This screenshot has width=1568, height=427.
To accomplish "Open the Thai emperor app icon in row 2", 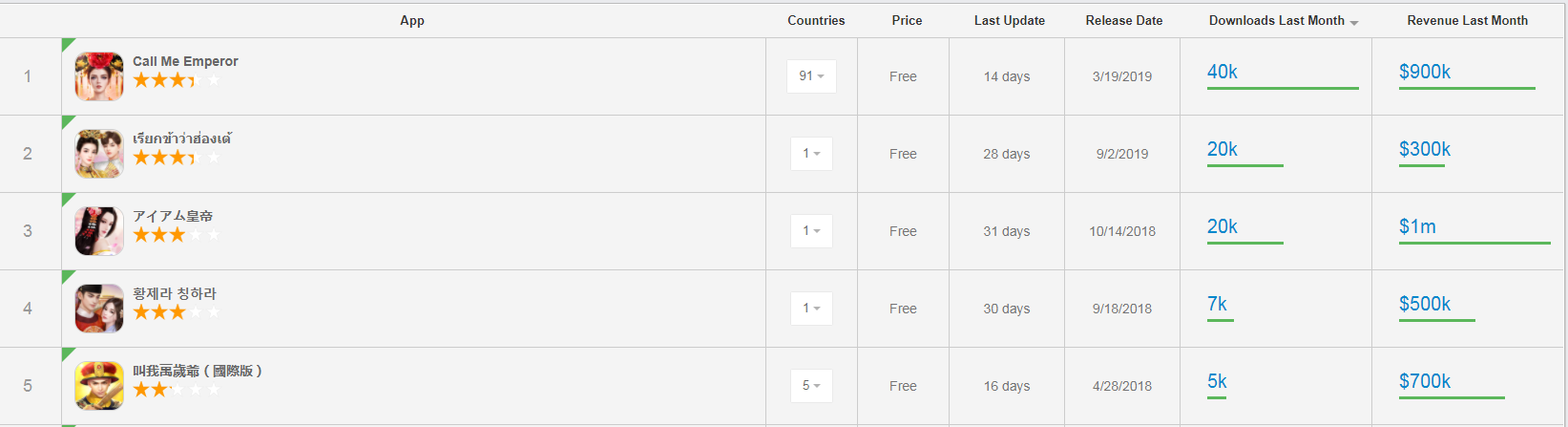I will (99, 154).
